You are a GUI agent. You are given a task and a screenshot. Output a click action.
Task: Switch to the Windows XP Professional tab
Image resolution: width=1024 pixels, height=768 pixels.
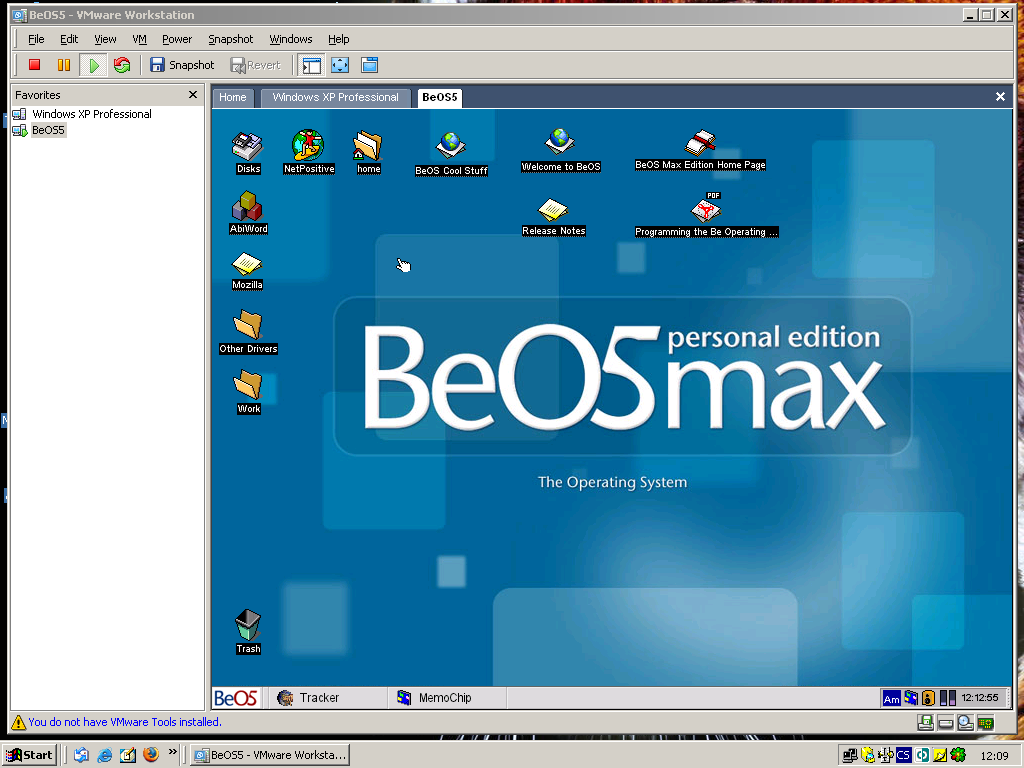click(x=336, y=97)
